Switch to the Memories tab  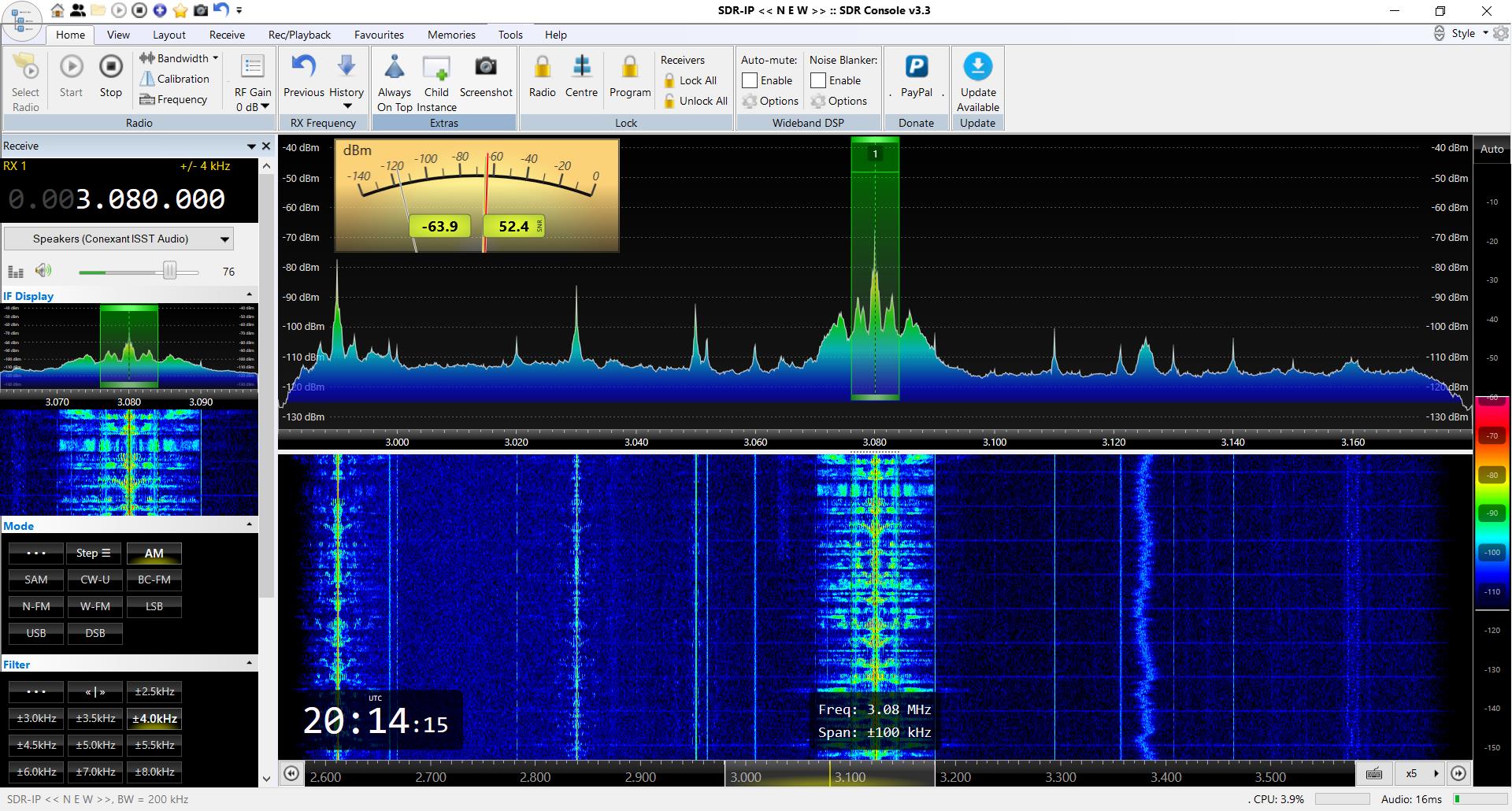tap(451, 35)
